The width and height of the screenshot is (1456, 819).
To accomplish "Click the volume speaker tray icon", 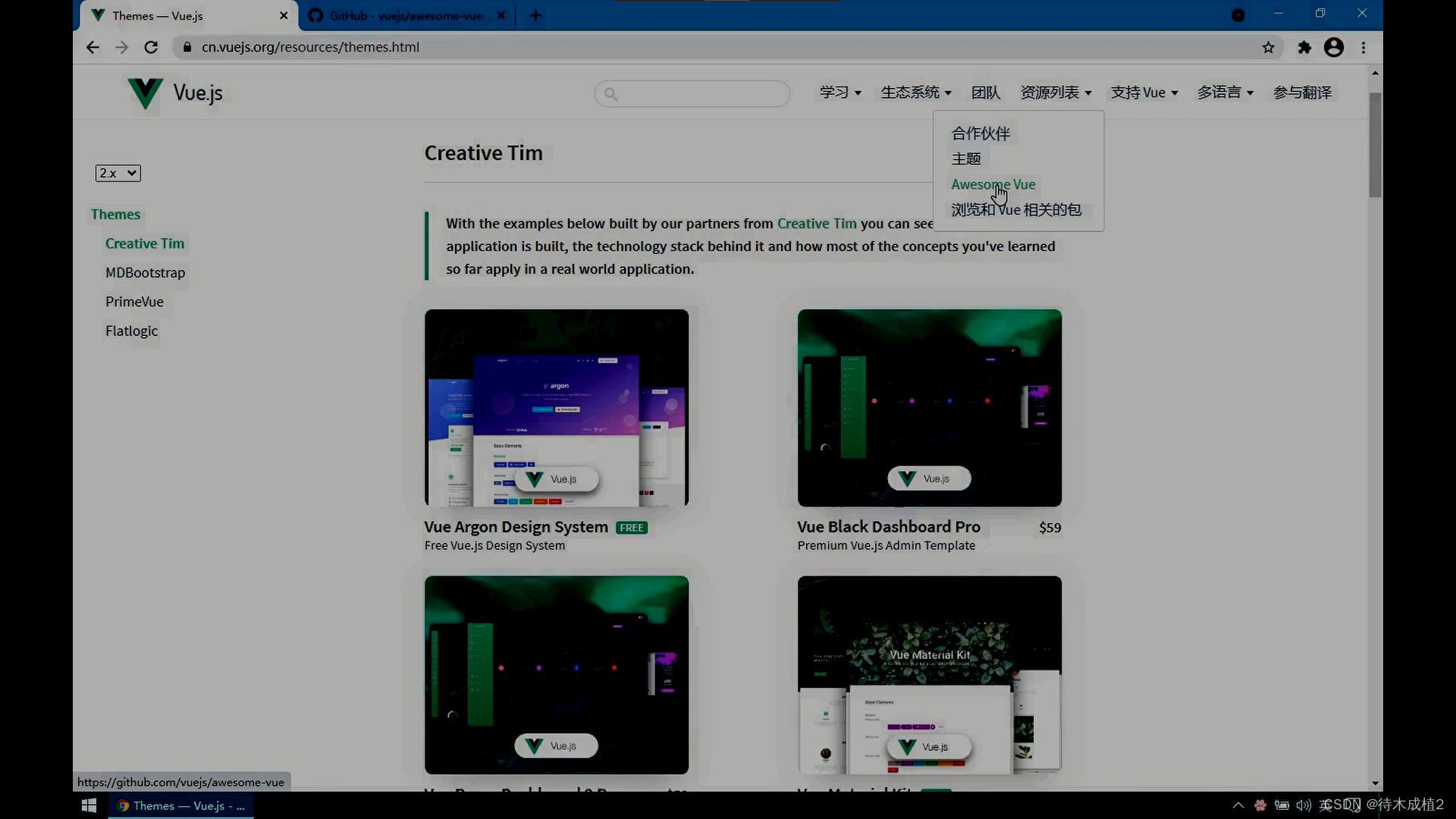I will [x=1304, y=805].
